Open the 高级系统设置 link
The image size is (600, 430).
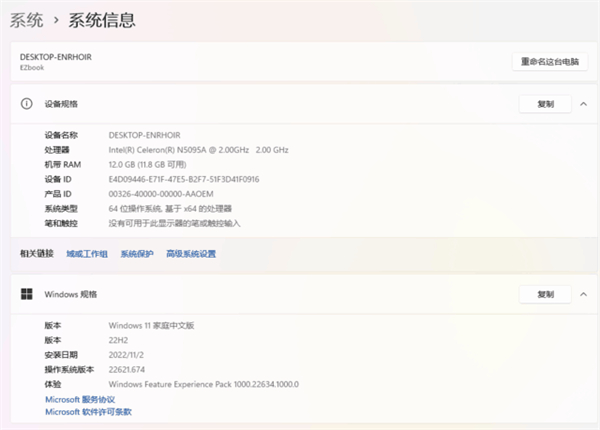point(191,254)
